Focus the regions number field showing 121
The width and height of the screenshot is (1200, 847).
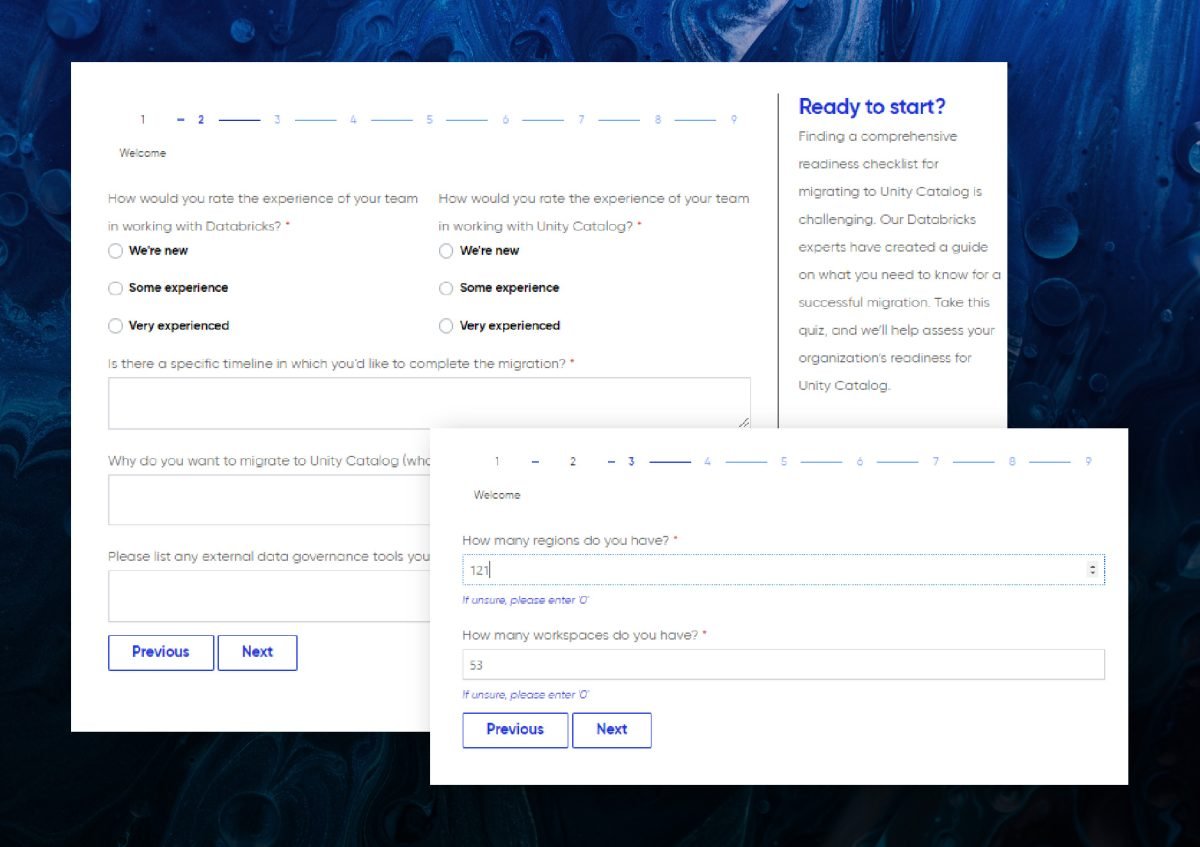pyautogui.click(x=783, y=570)
